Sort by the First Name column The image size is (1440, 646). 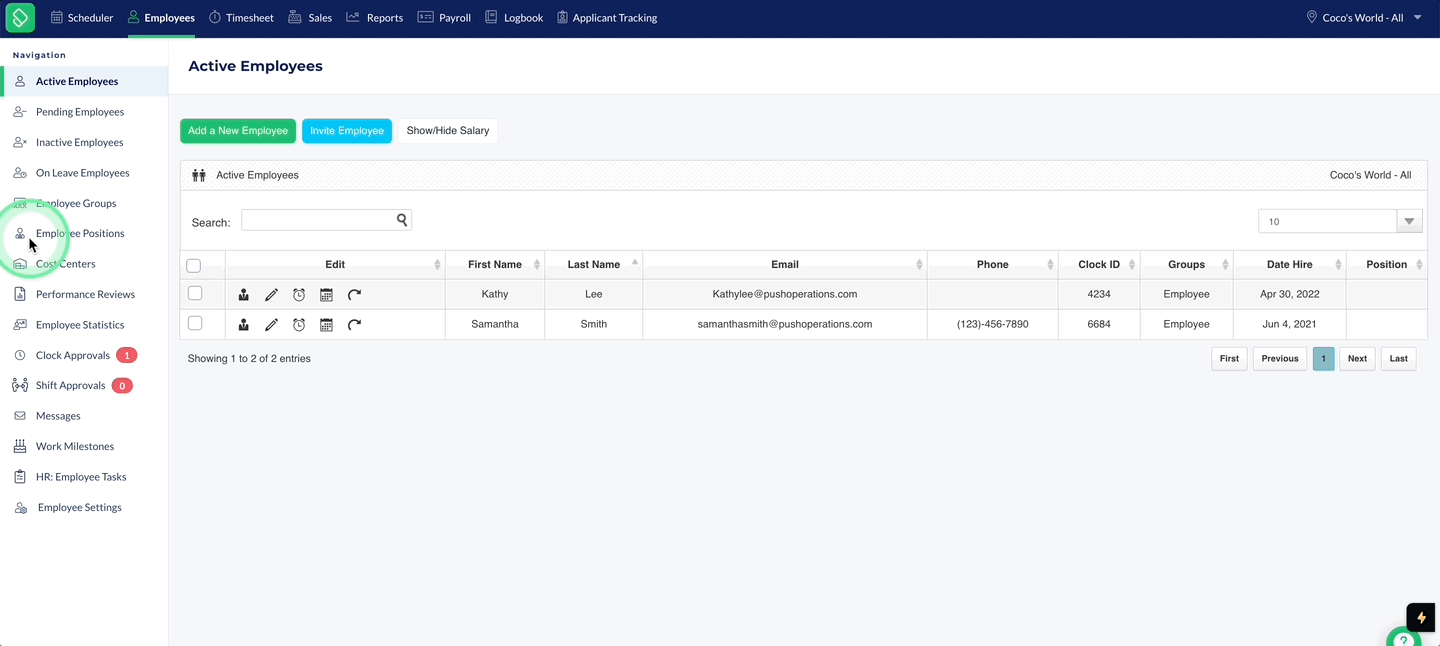coord(495,264)
